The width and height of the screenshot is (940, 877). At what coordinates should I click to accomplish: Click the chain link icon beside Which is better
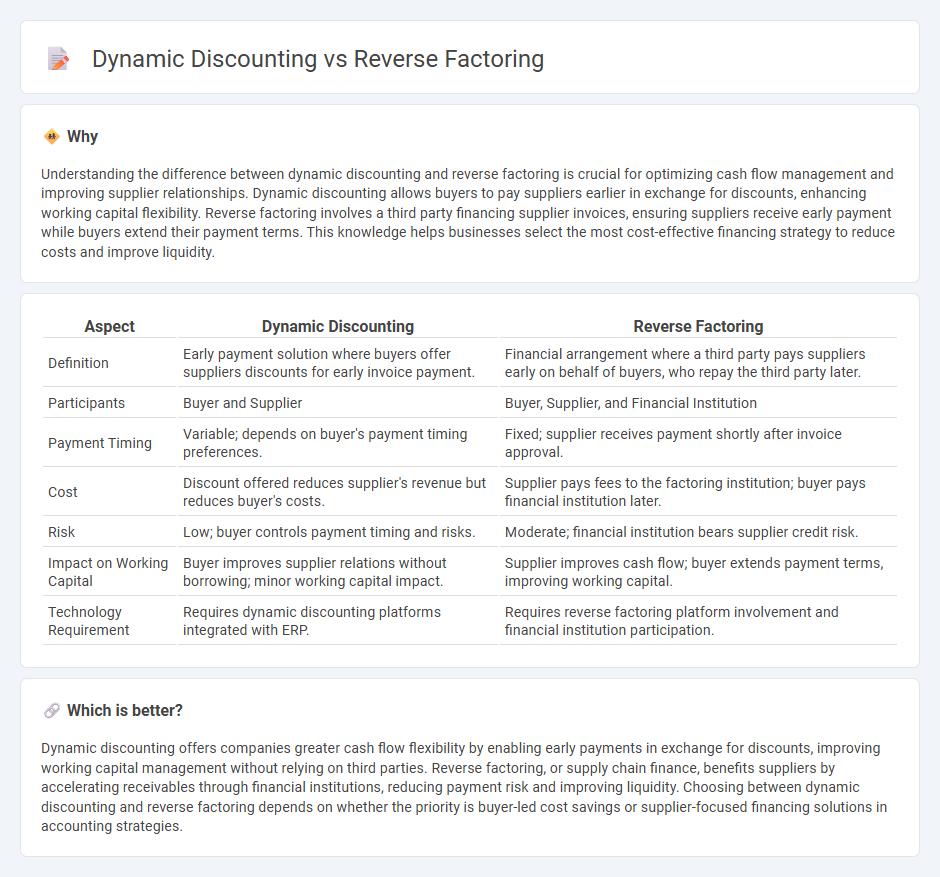tap(52, 710)
